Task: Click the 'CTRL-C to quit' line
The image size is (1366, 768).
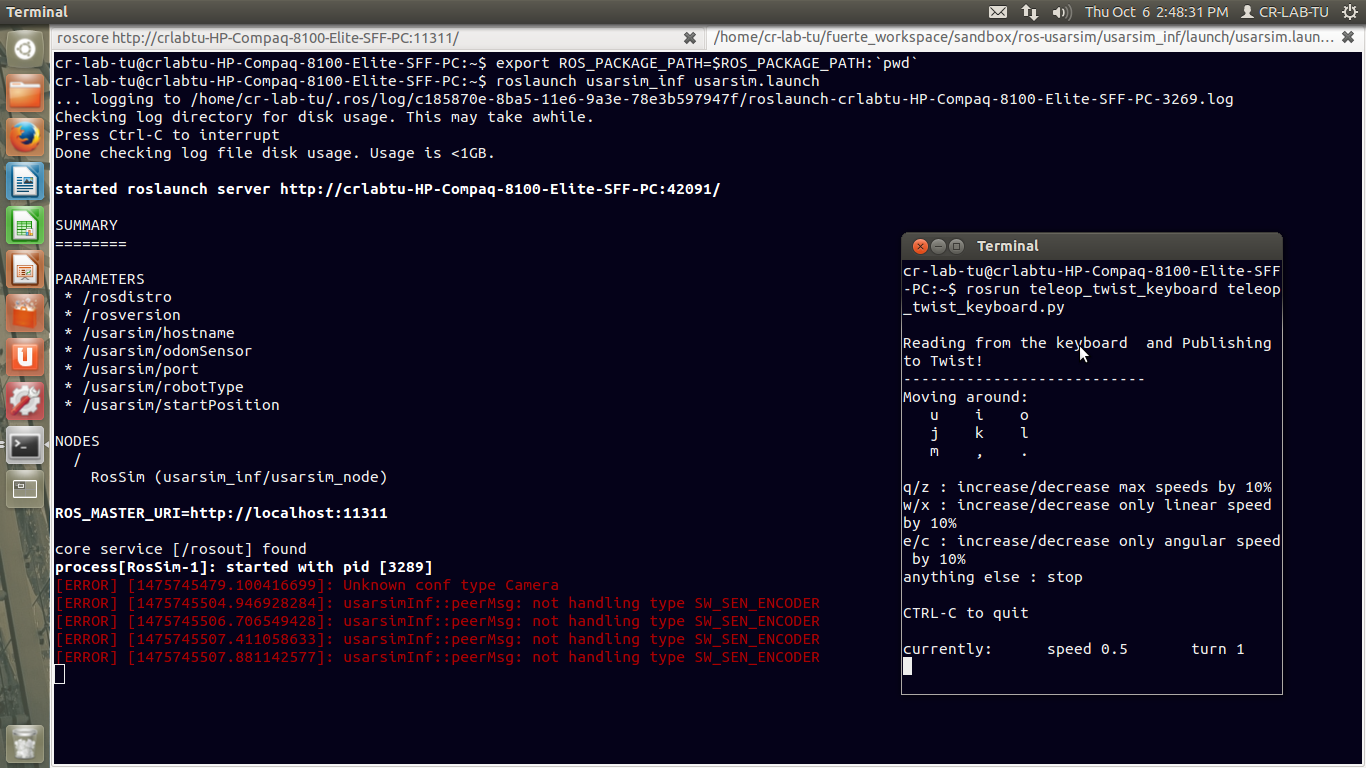Action: 966,613
